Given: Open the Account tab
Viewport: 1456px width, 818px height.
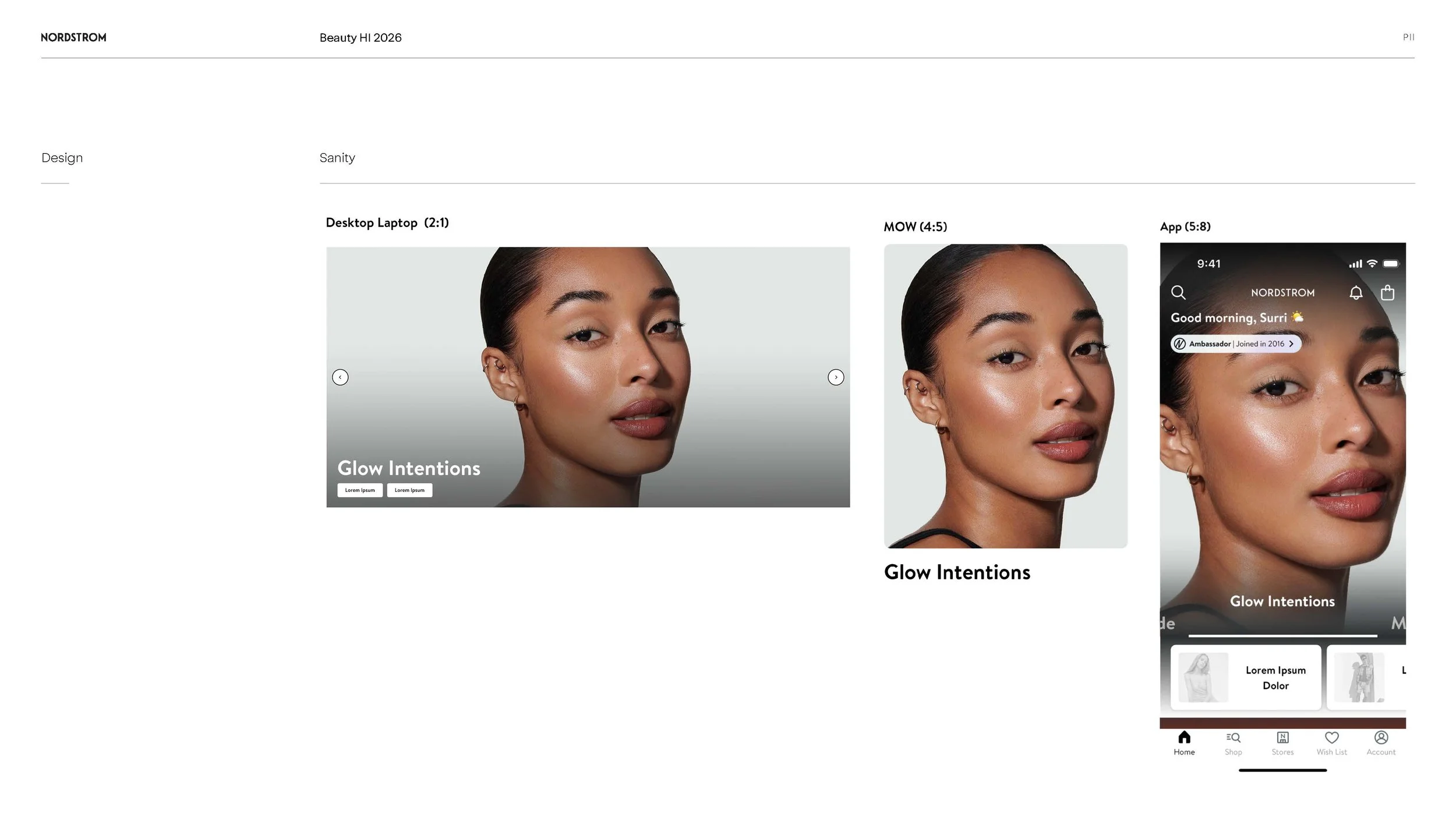Looking at the screenshot, I should (1381, 738).
